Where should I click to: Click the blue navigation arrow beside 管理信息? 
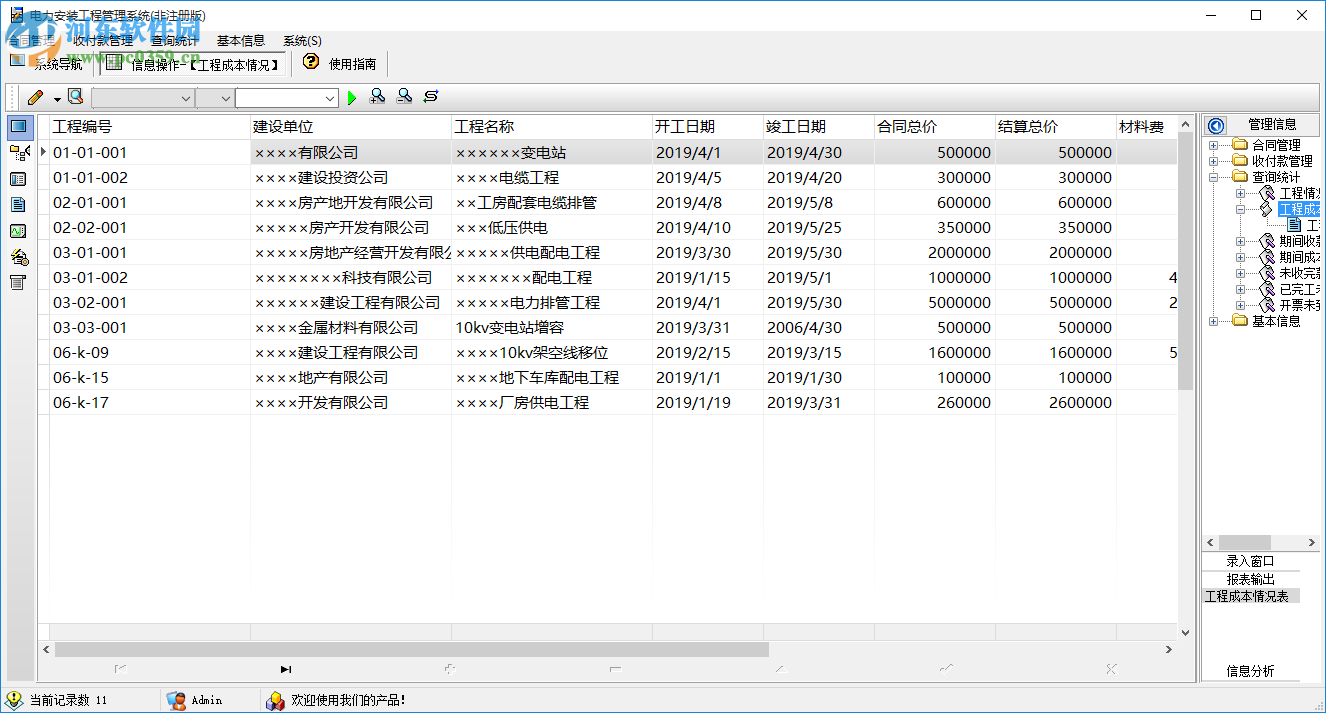pos(1215,124)
